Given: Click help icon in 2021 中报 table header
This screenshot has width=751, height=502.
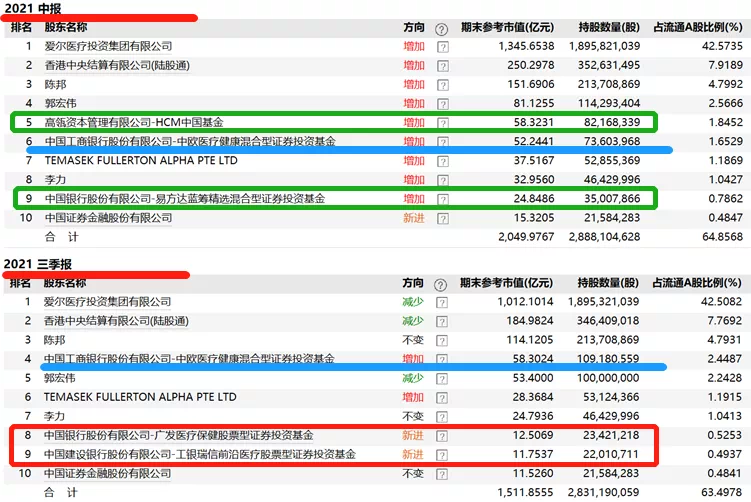Looking at the screenshot, I should 441,29.
